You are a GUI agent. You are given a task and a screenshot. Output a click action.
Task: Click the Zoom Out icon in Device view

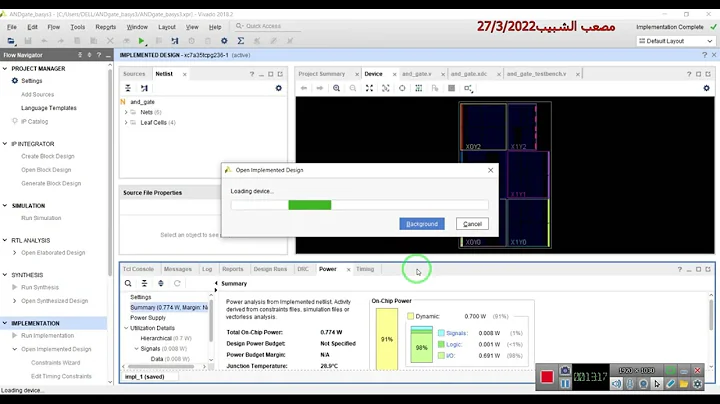click(x=353, y=88)
